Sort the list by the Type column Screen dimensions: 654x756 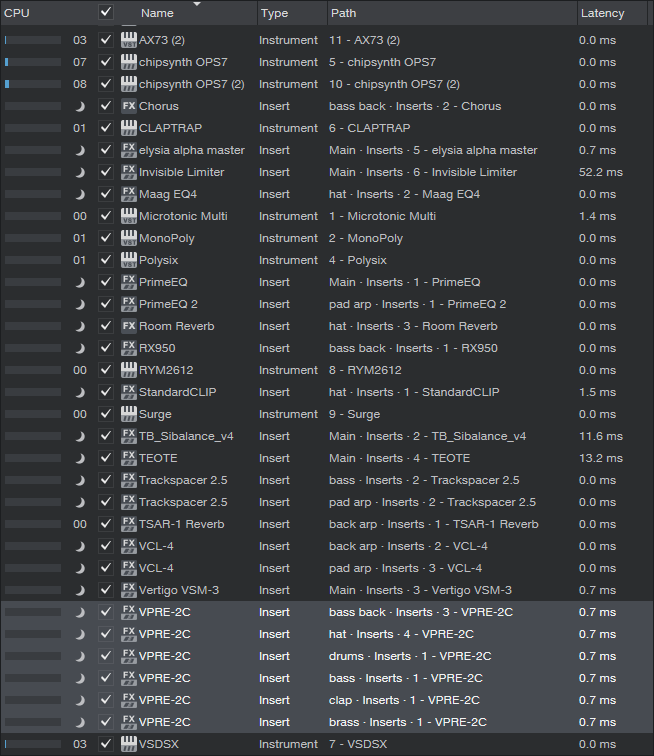[x=274, y=13]
